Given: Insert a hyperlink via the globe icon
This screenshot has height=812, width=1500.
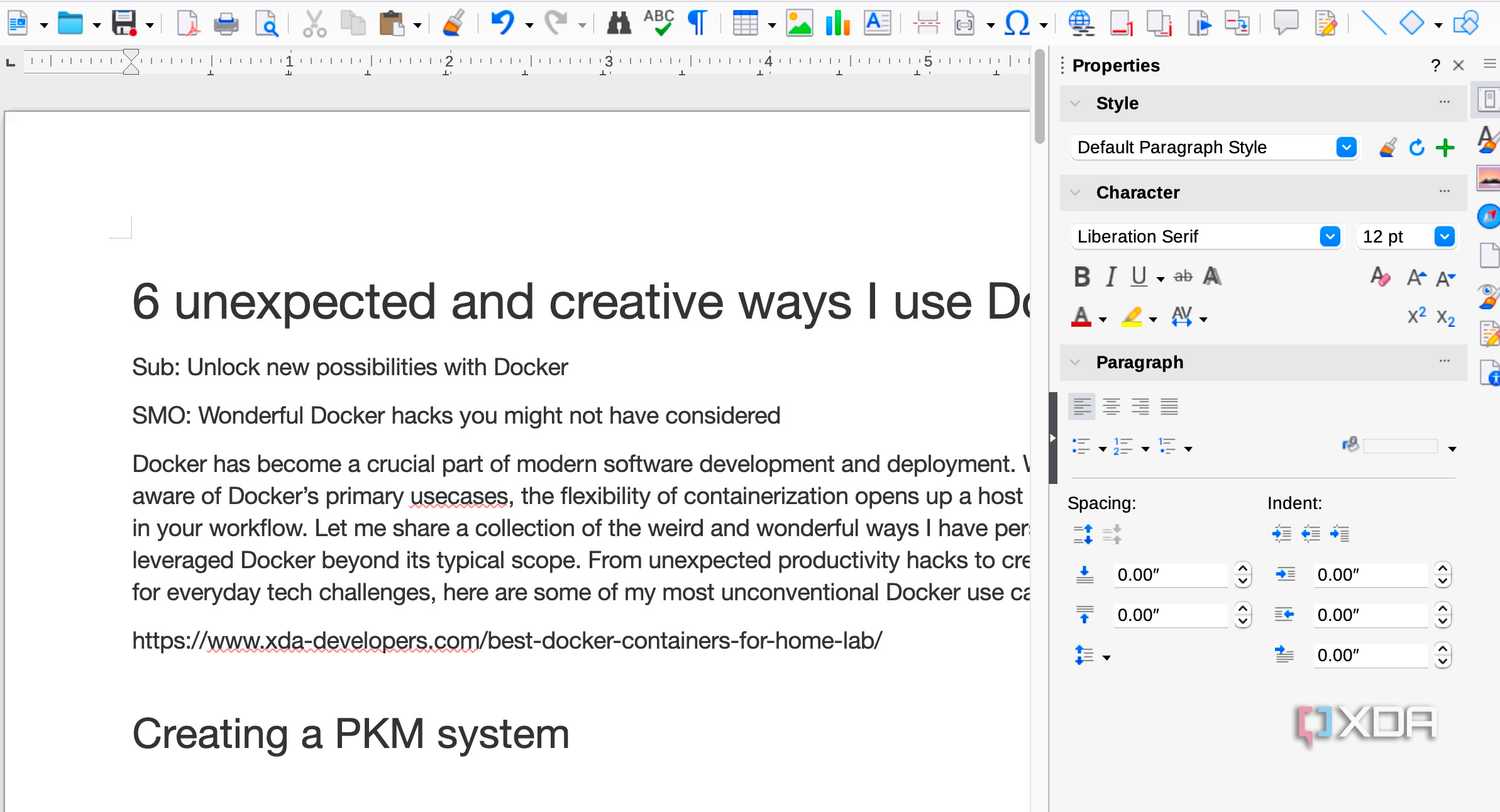Looking at the screenshot, I should pos(1079,22).
